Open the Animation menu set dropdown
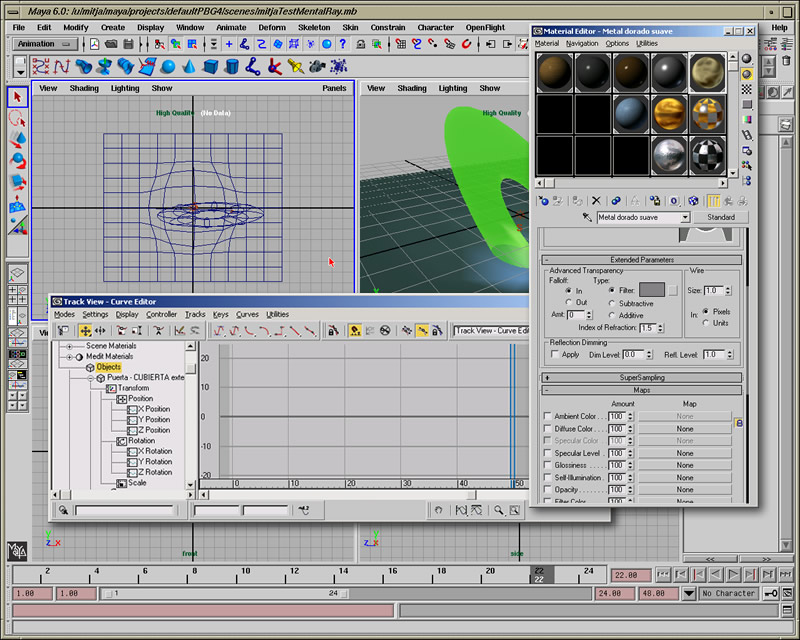 pyautogui.click(x=45, y=44)
